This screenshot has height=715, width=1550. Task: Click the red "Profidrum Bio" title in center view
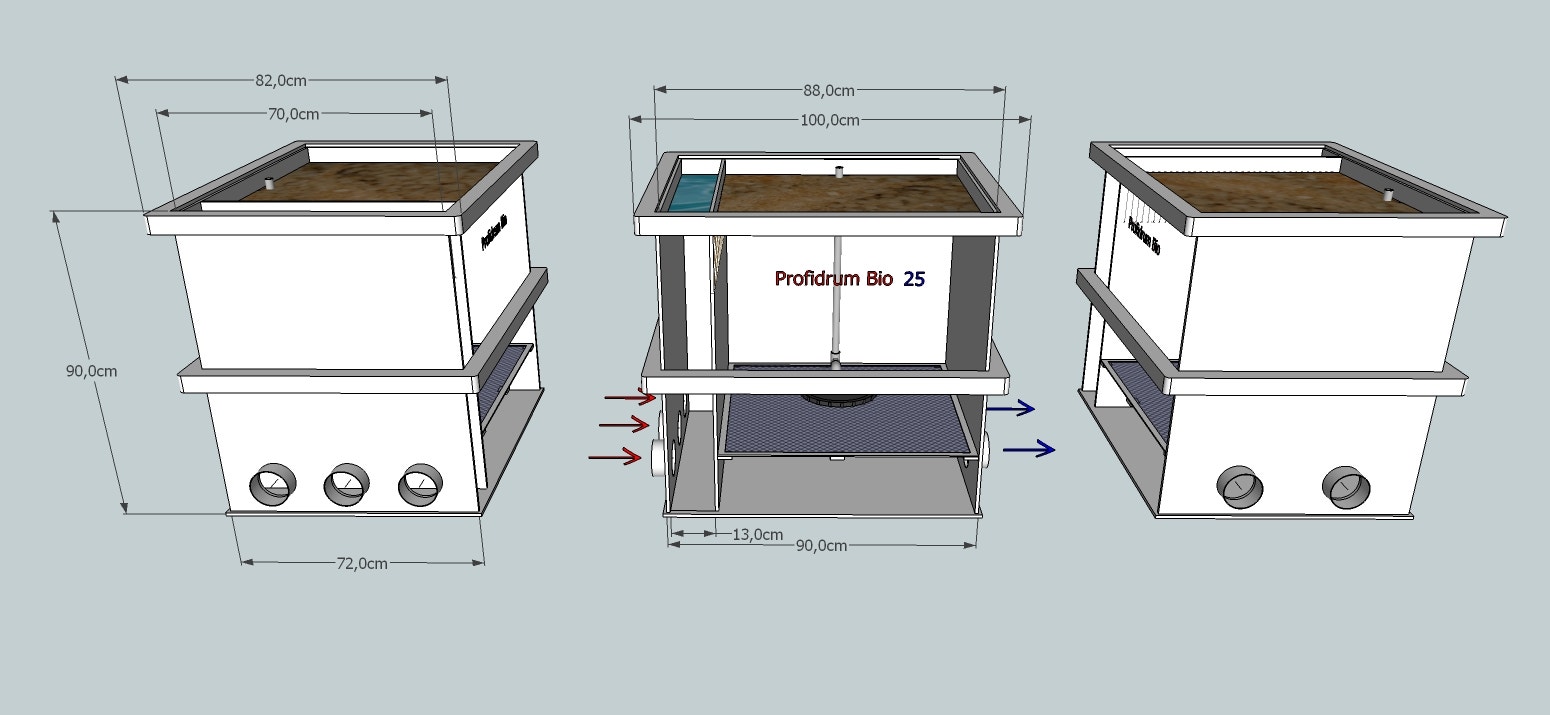[834, 279]
